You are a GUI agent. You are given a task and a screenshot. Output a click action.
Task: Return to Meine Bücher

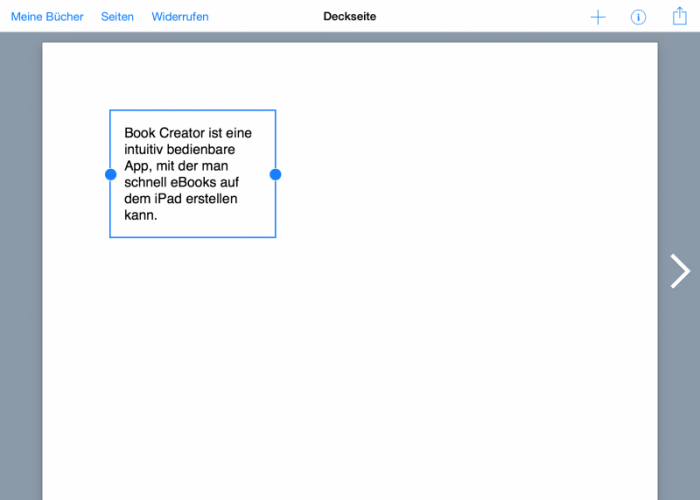point(47,17)
